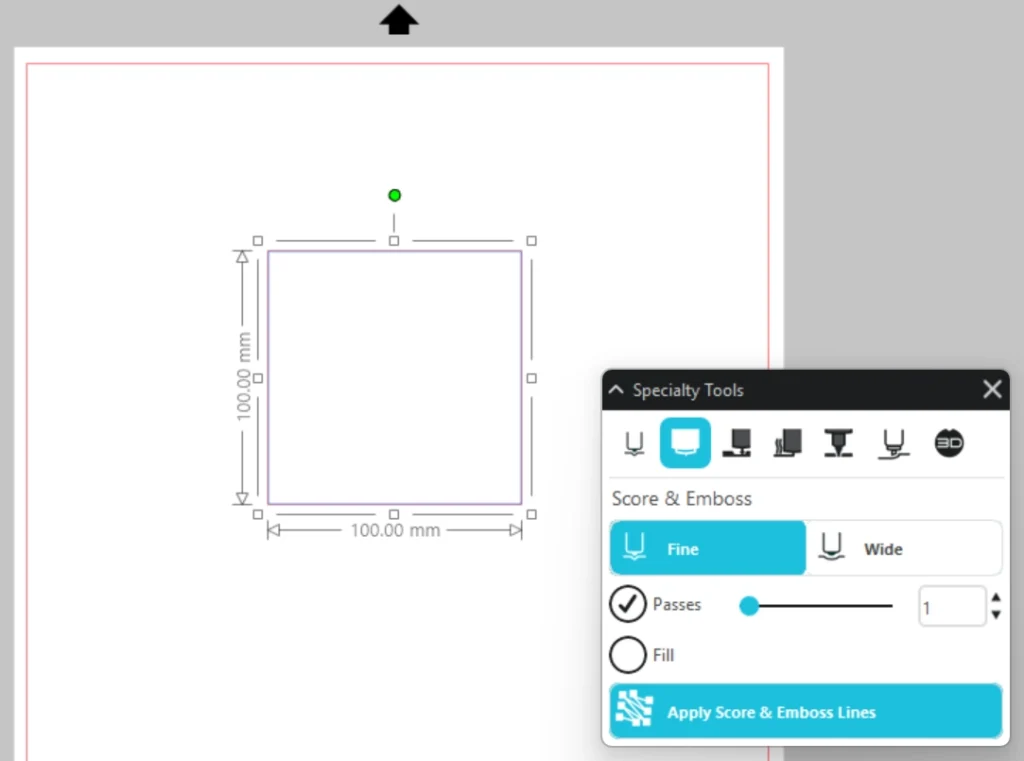
Task: Select the fourth Specialty Tools icon with wavy lines
Action: click(787, 443)
